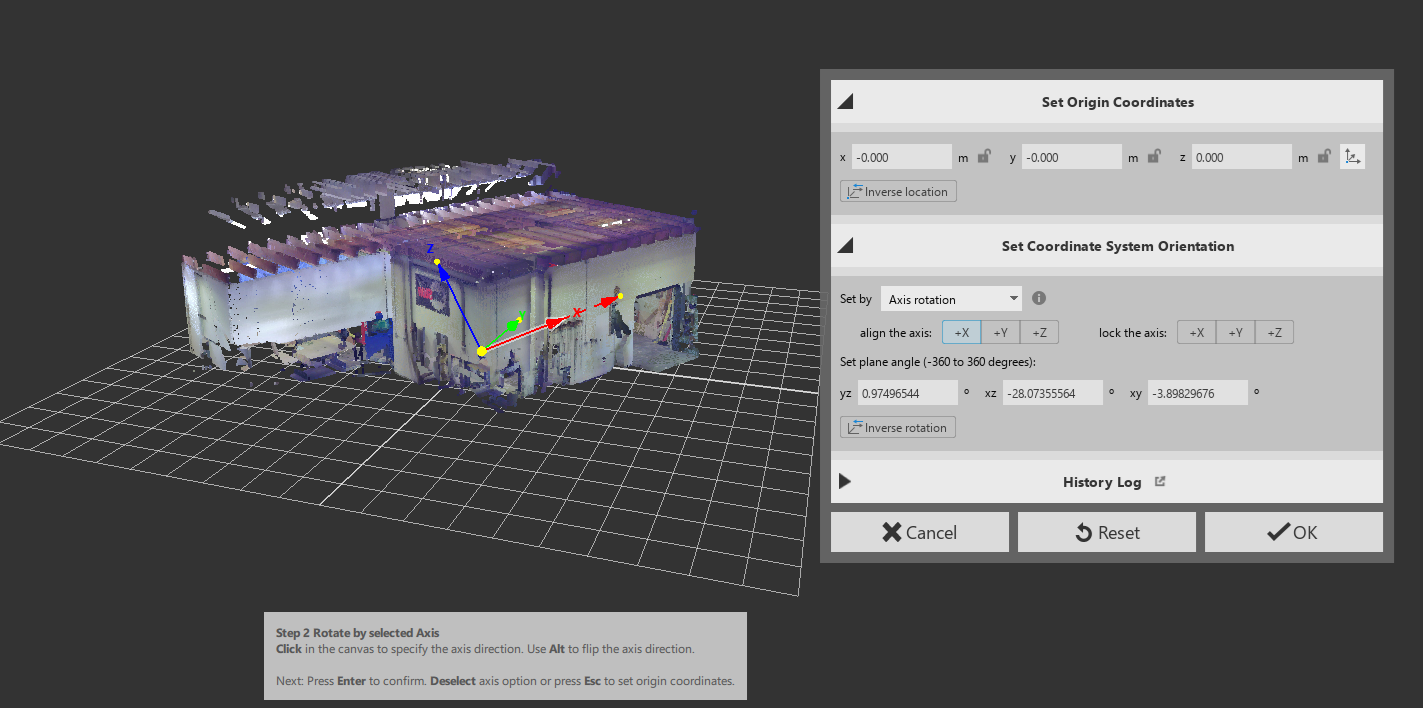1423x708 pixels.
Task: Open the Set by Axis rotation dropdown
Action: point(951,299)
